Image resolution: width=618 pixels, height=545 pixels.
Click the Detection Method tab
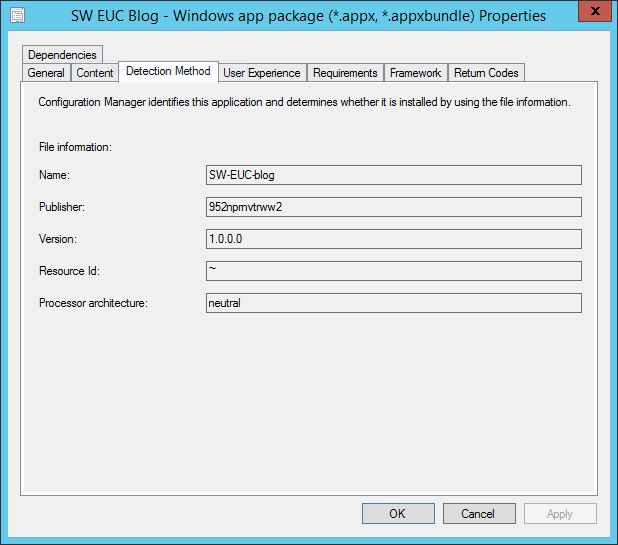tap(168, 71)
